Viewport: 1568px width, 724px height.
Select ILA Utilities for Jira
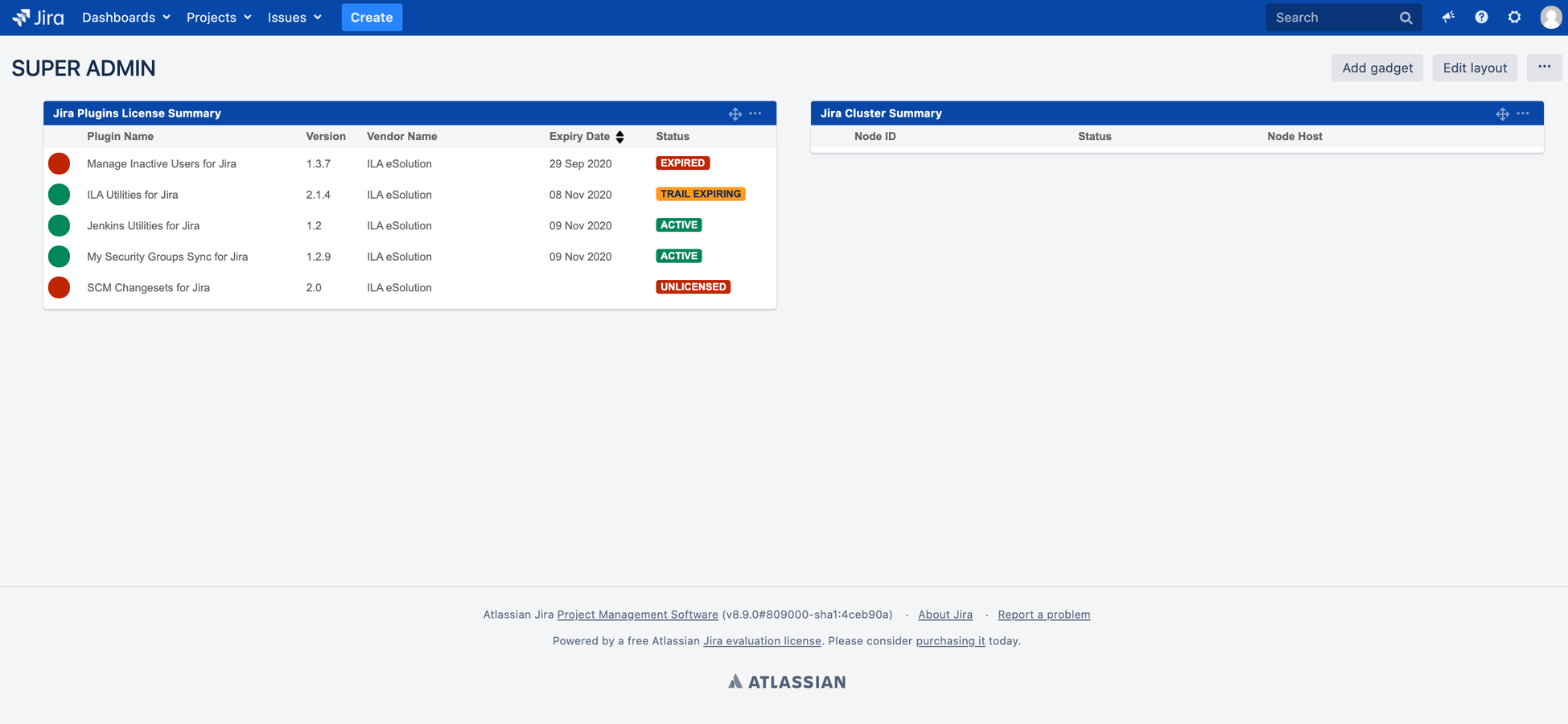(x=133, y=195)
